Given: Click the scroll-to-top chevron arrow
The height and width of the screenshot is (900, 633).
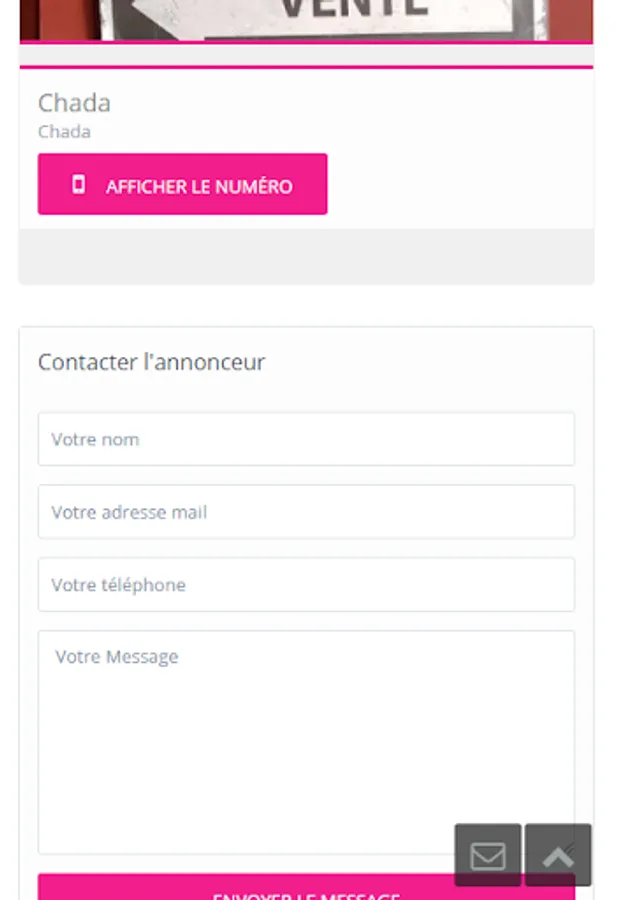Looking at the screenshot, I should pyautogui.click(x=558, y=855).
